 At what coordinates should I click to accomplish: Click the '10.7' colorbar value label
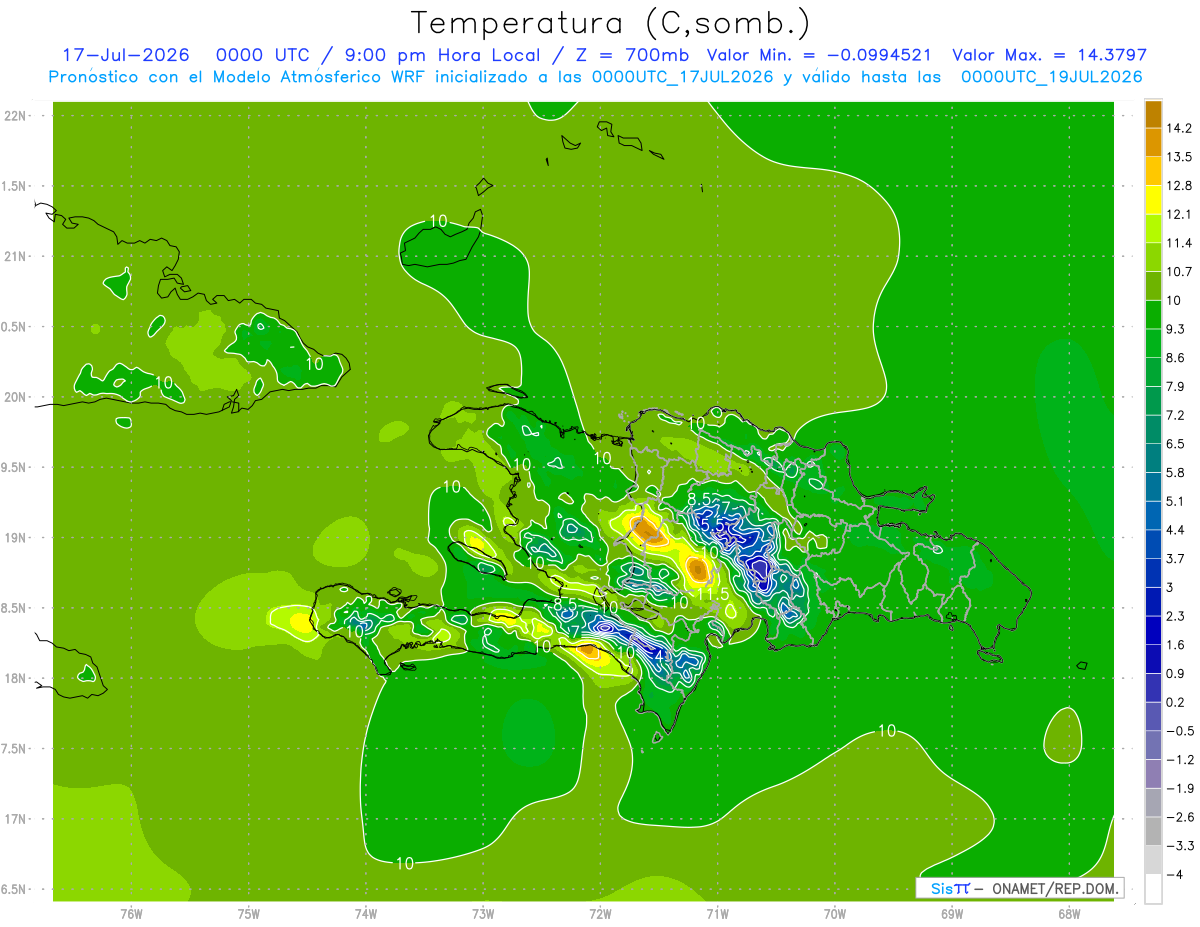pos(1180,271)
